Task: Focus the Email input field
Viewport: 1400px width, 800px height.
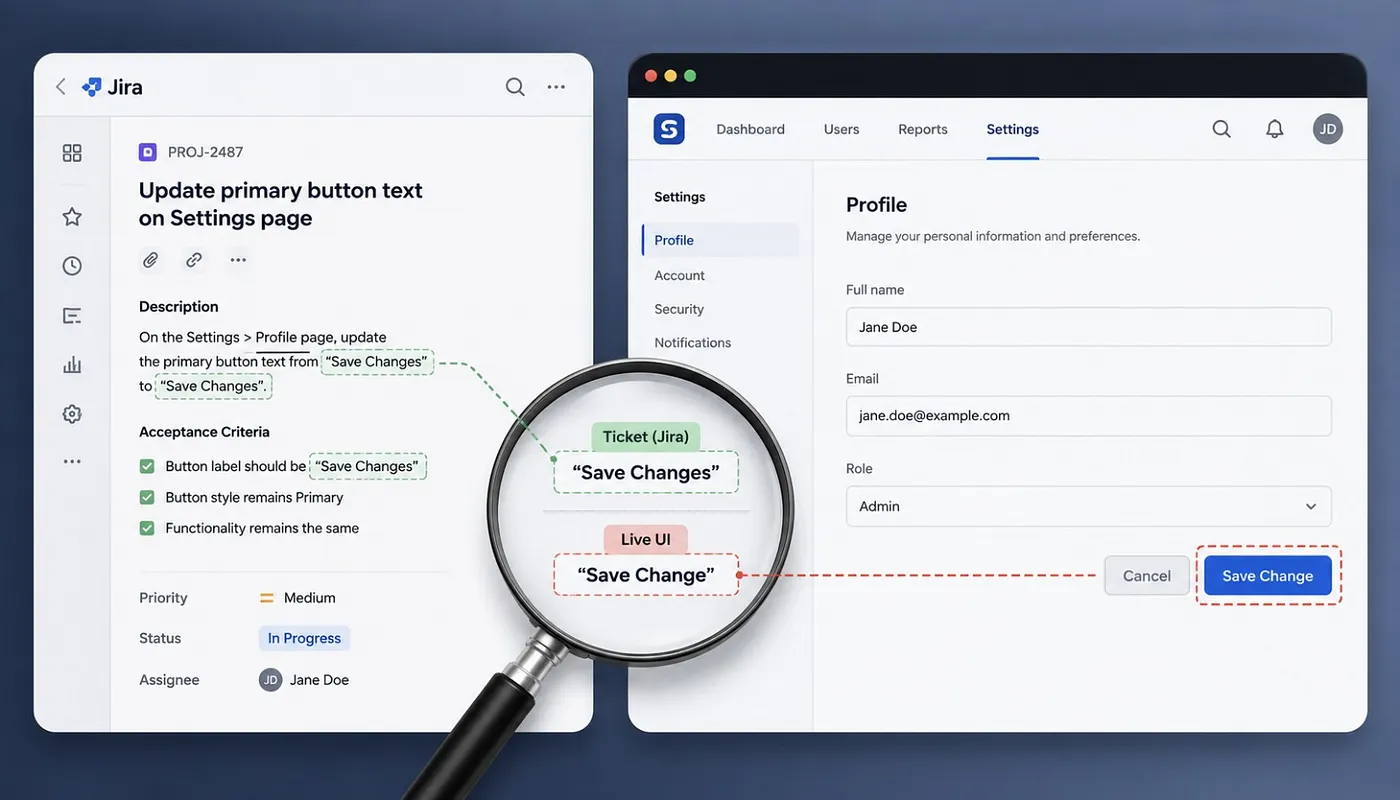Action: click(x=1088, y=415)
